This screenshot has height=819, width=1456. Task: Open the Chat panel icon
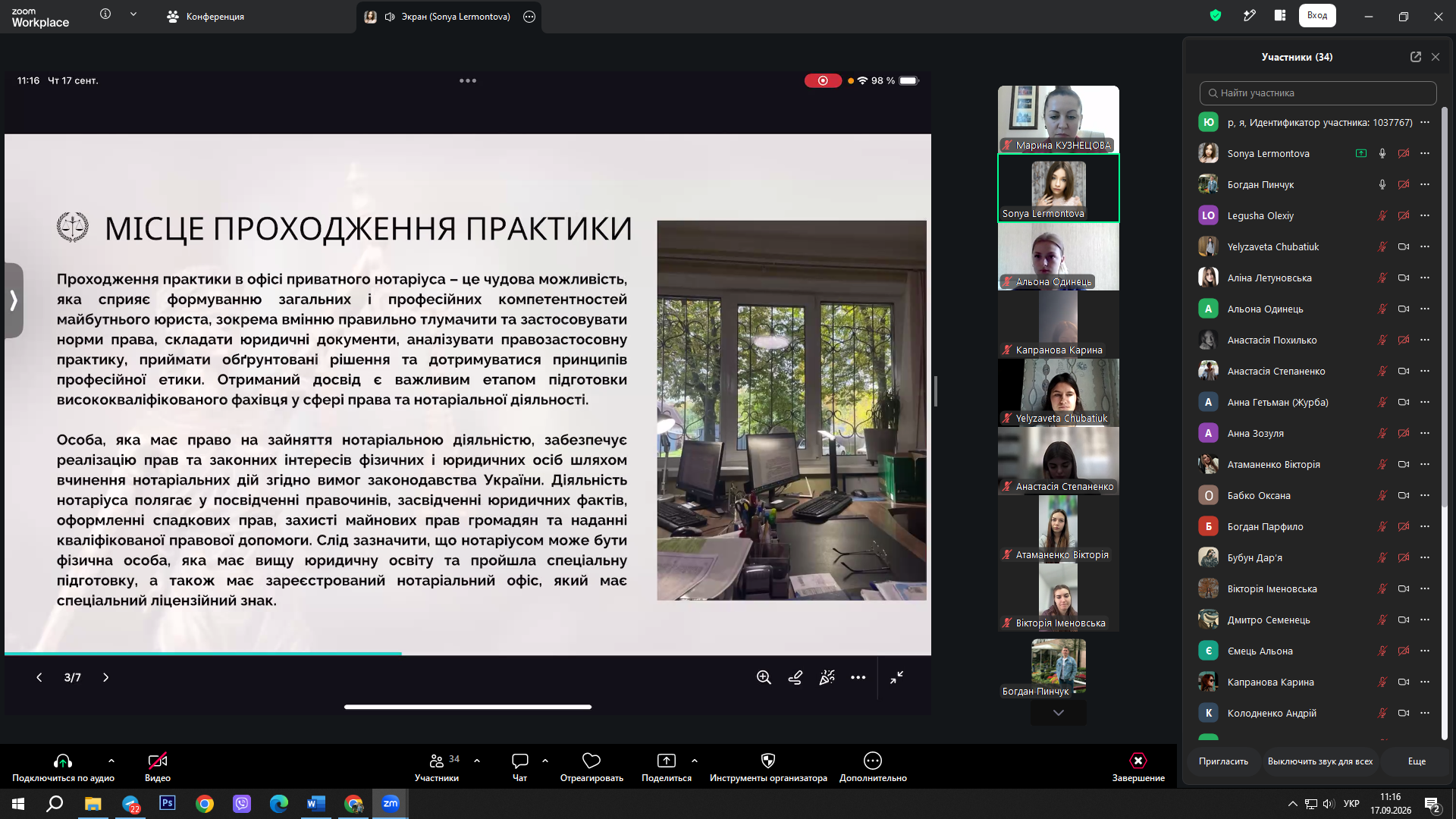519,761
